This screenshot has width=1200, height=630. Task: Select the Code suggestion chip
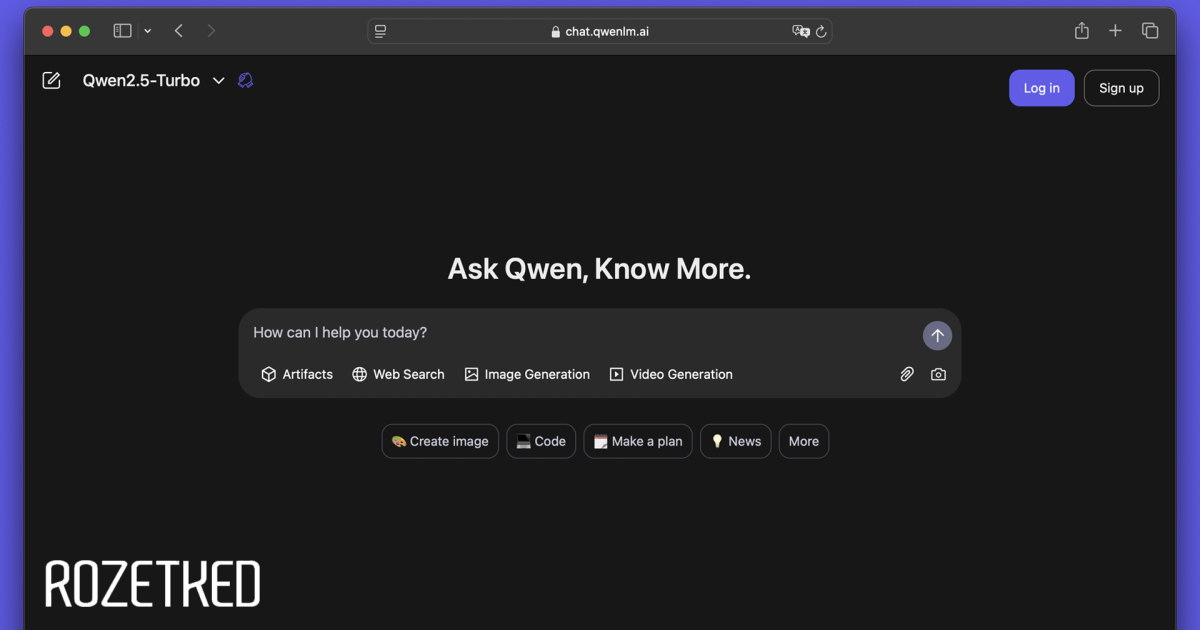click(541, 441)
